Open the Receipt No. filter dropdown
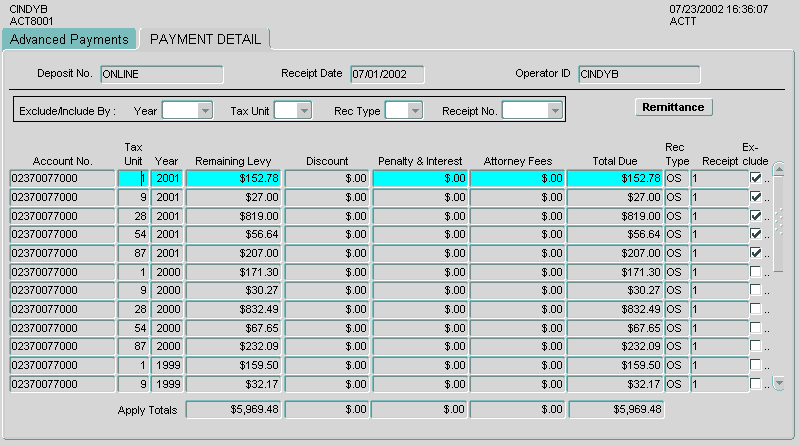Image resolution: width=800 pixels, height=446 pixels. pos(555,110)
